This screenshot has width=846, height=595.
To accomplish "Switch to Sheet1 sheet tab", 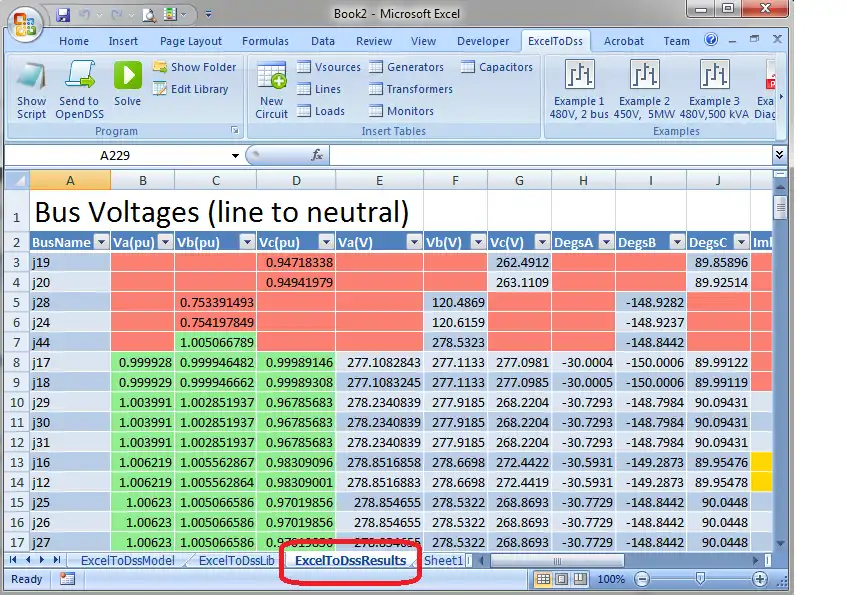I will pos(443,560).
